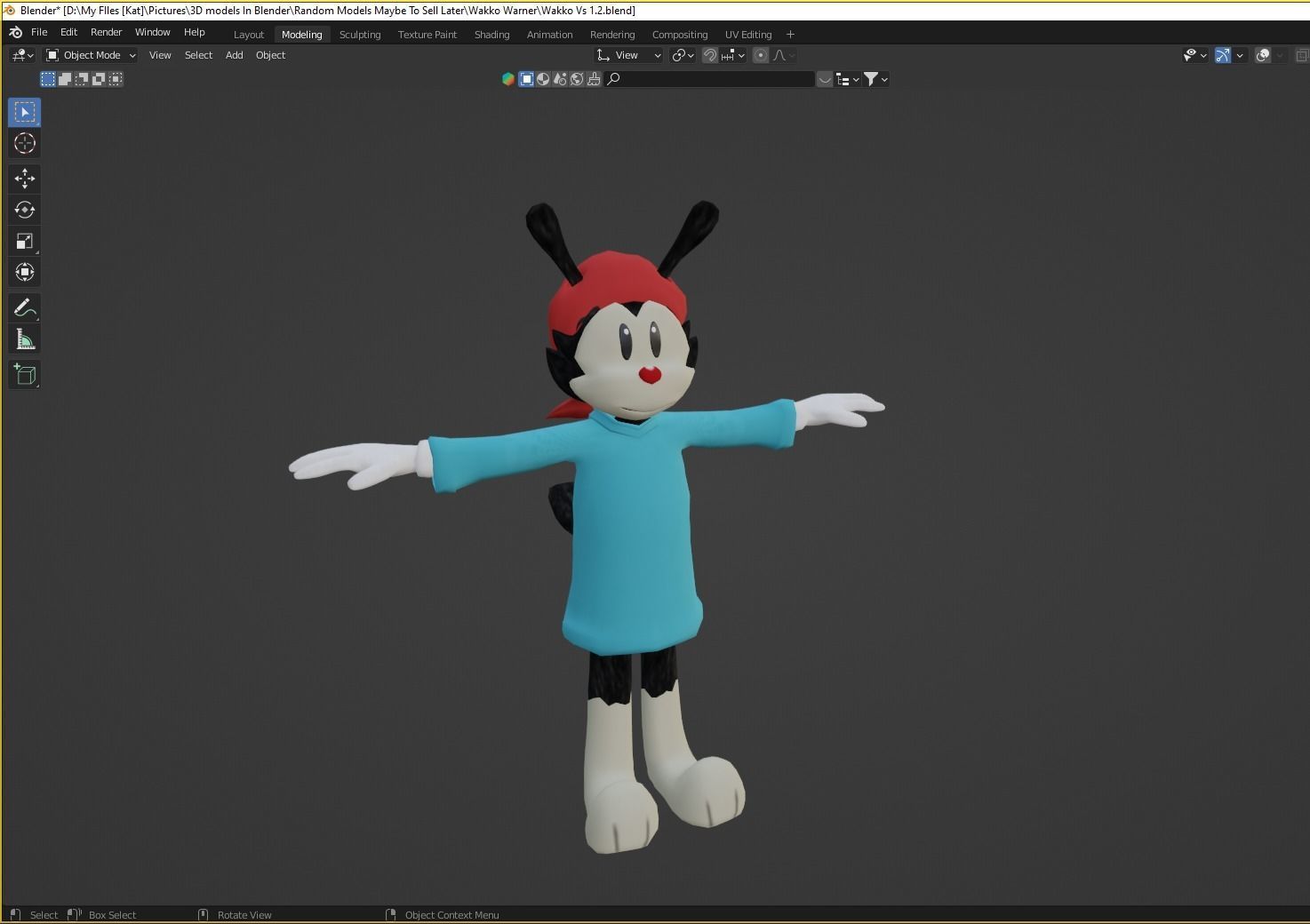Click the search input field
Viewport: 1310px width, 924px height.
click(710, 79)
